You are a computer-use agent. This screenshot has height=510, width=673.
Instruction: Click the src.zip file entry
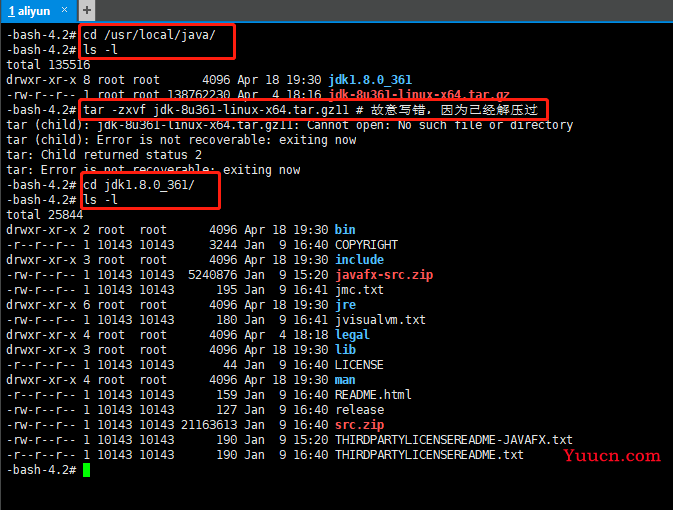click(x=360, y=425)
